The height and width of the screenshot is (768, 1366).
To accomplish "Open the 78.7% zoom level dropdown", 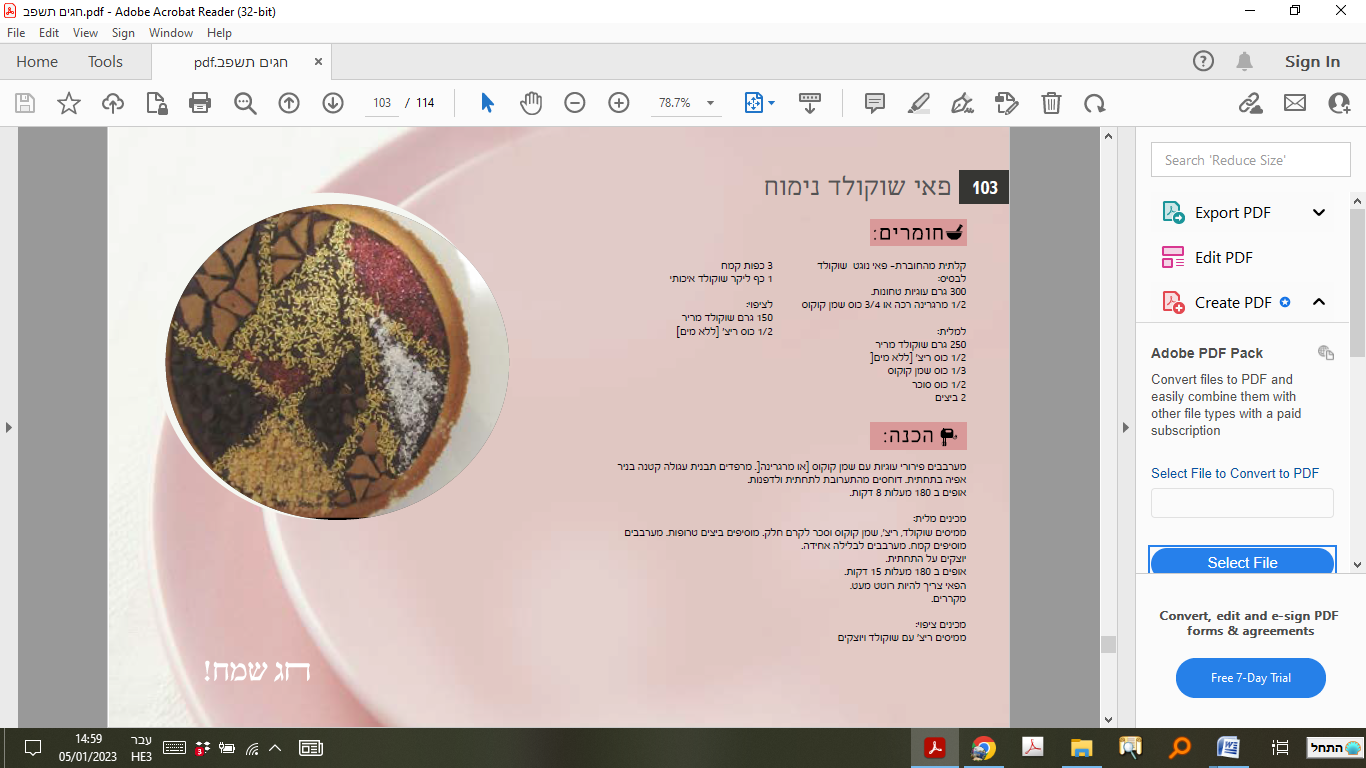I will coord(710,103).
